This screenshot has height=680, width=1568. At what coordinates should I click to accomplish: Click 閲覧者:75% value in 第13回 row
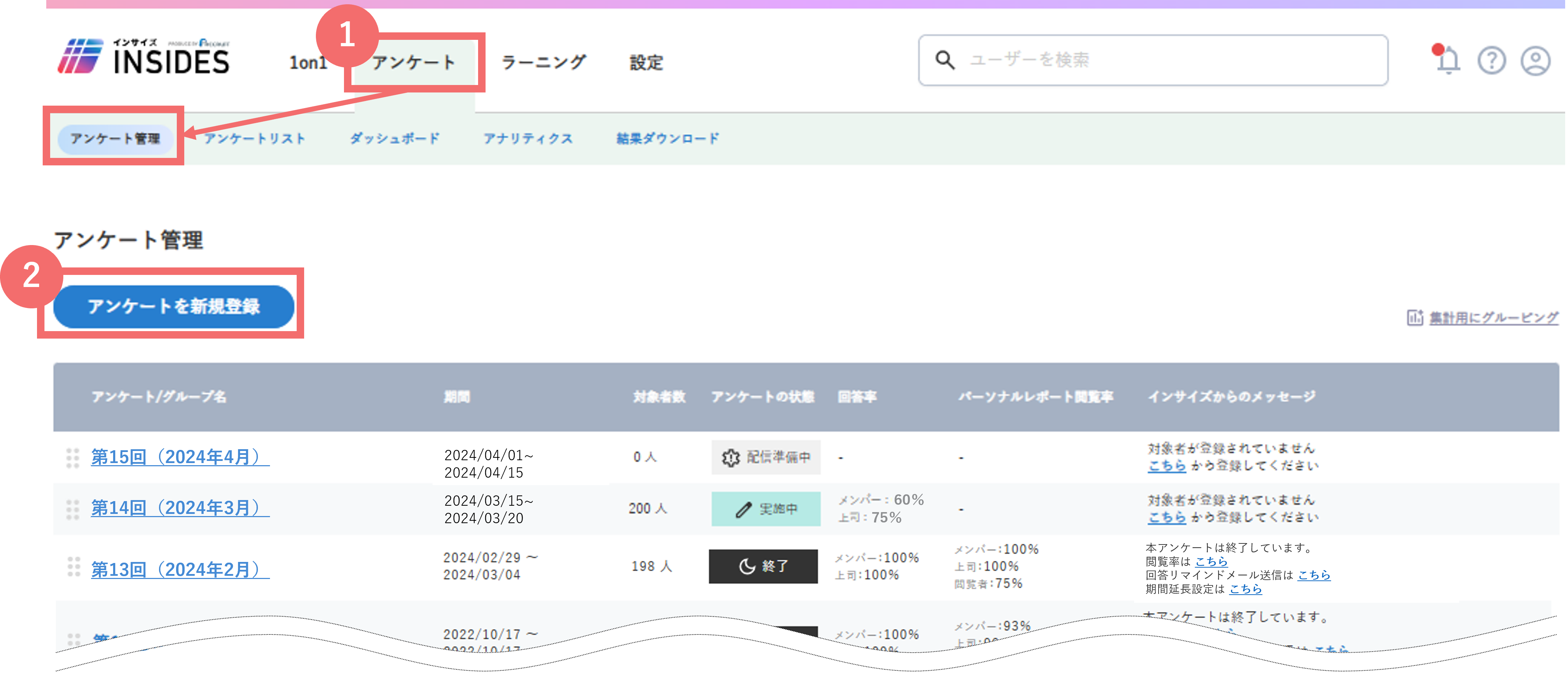pos(989,583)
